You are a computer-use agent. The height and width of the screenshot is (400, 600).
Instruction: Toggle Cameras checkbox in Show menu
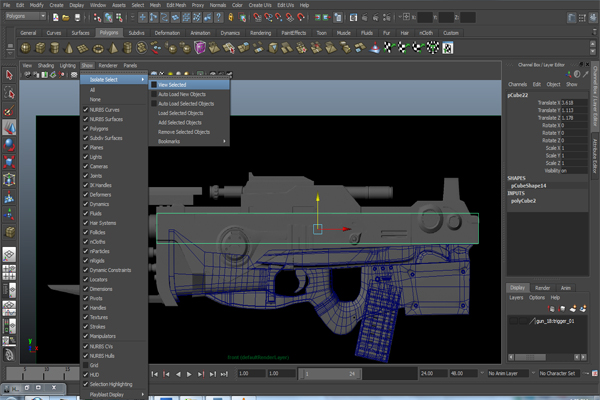(86, 166)
